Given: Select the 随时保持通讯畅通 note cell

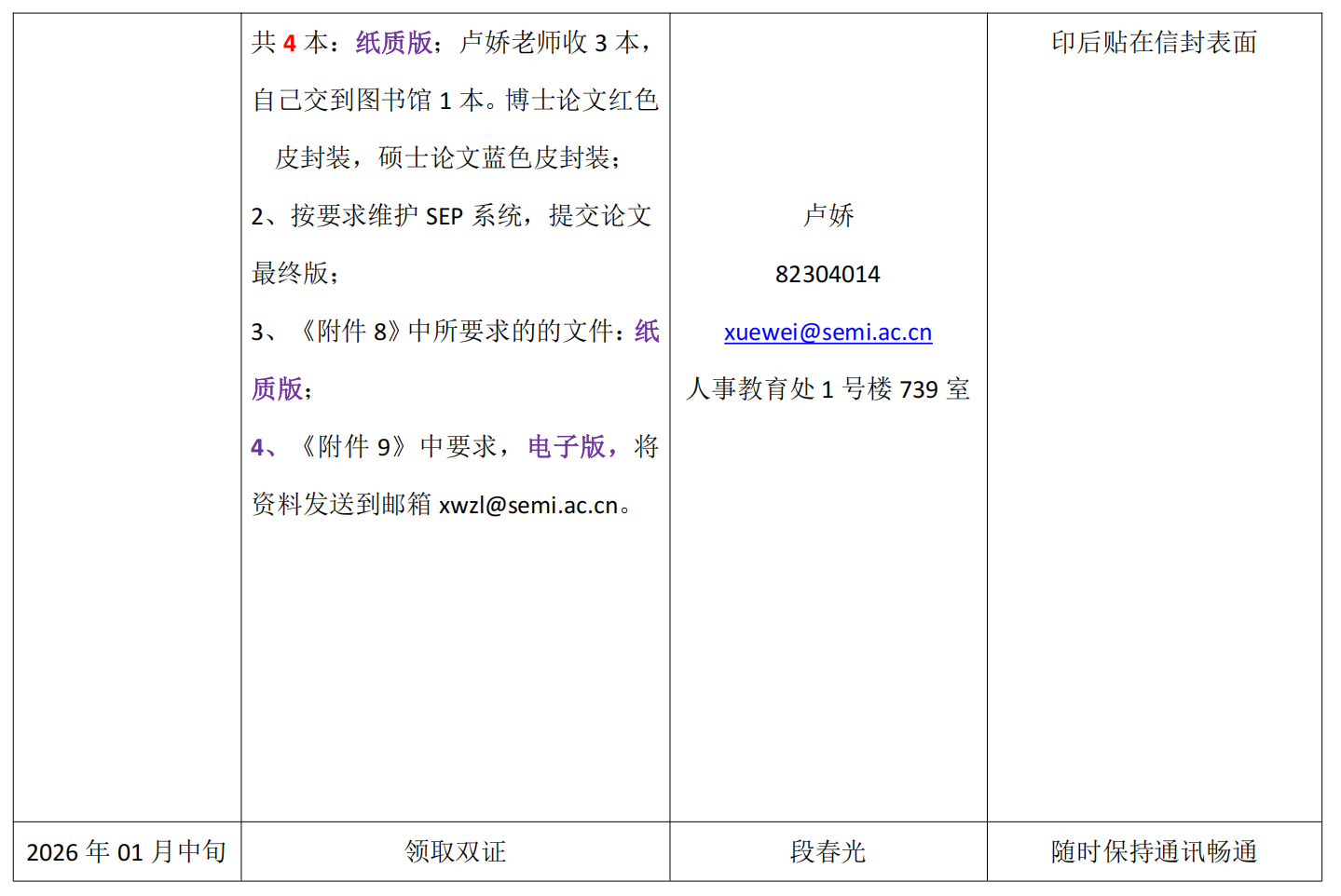Looking at the screenshot, I should pos(1154,851).
